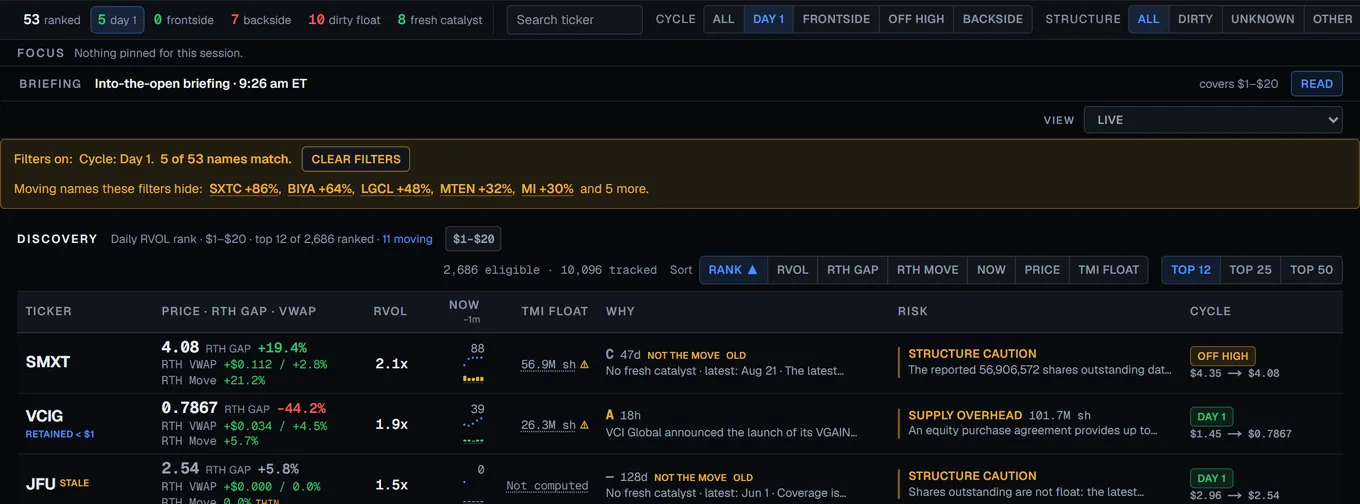Click VCIG price 0.7867
This screenshot has height=504, width=1360.
coord(189,408)
